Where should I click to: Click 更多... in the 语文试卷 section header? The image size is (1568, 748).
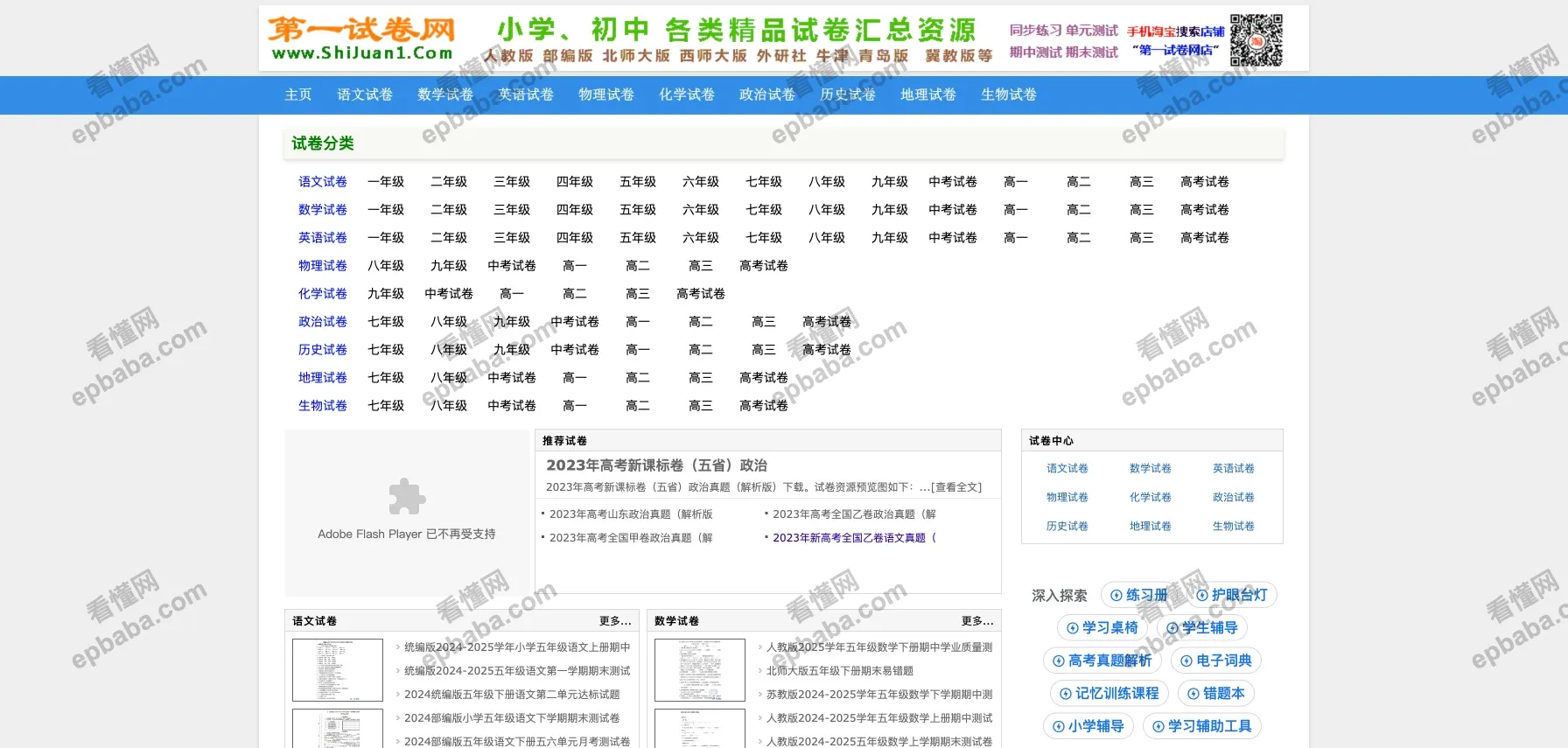[615, 621]
